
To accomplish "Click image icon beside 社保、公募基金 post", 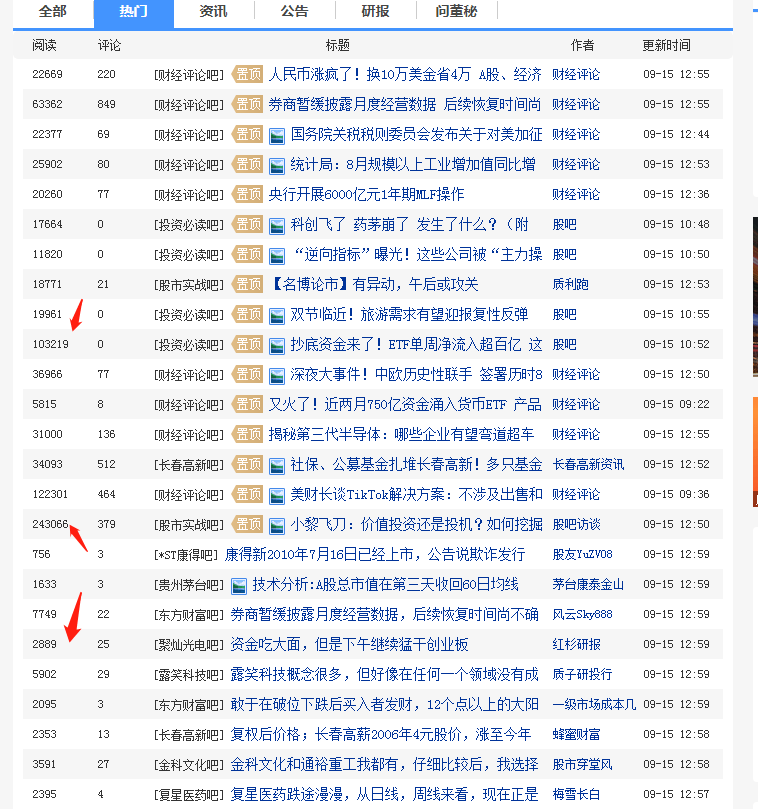I will point(277,466).
